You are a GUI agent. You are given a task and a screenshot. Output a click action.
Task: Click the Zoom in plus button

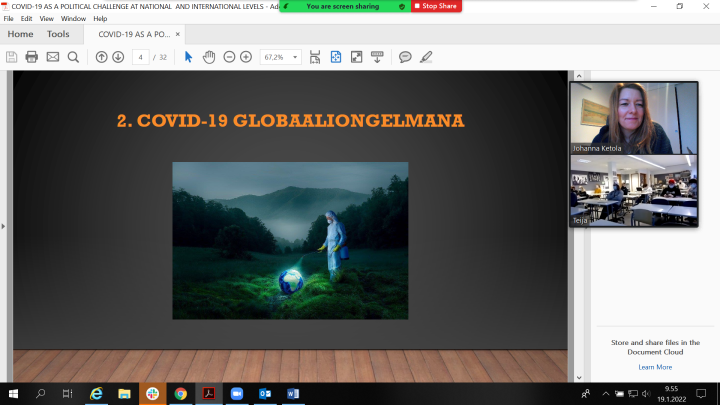246,57
